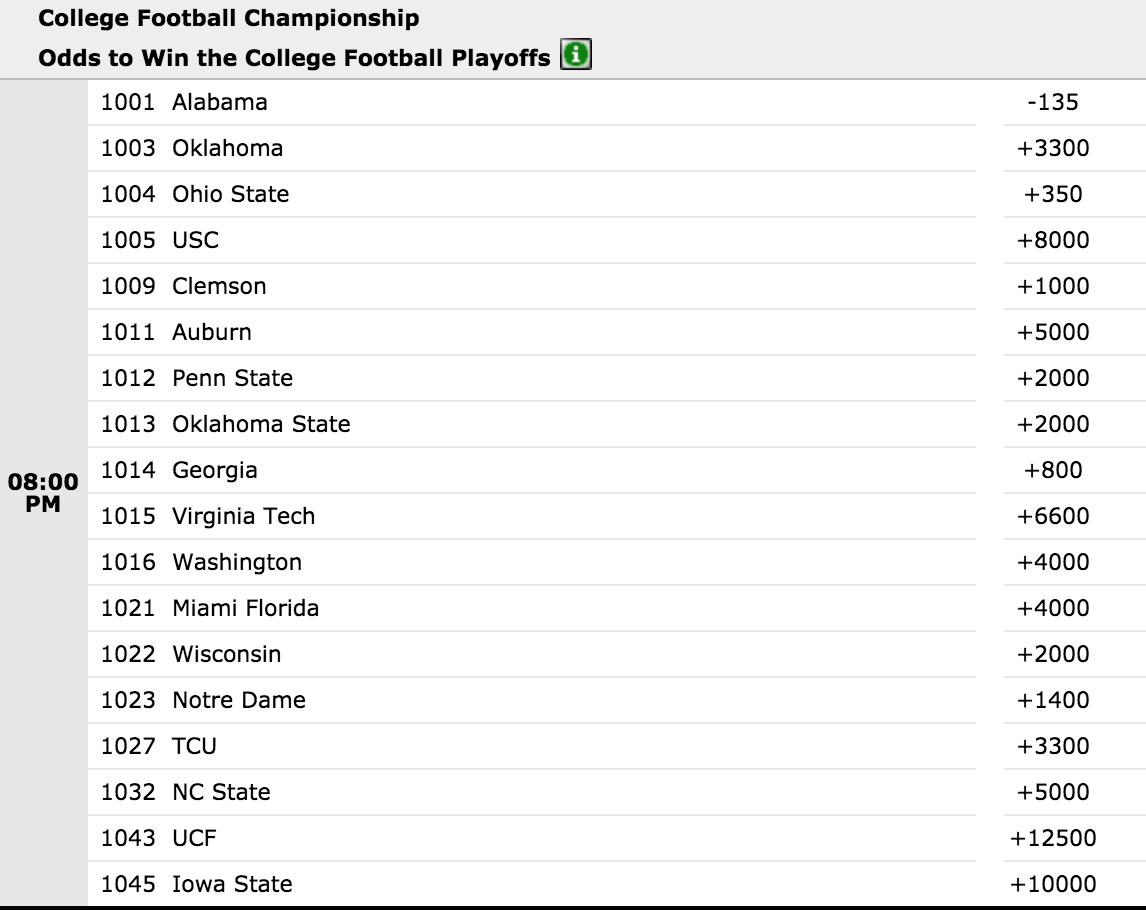Select Notre Dame +1400 odds
The height and width of the screenshot is (910, 1146).
coord(1052,699)
